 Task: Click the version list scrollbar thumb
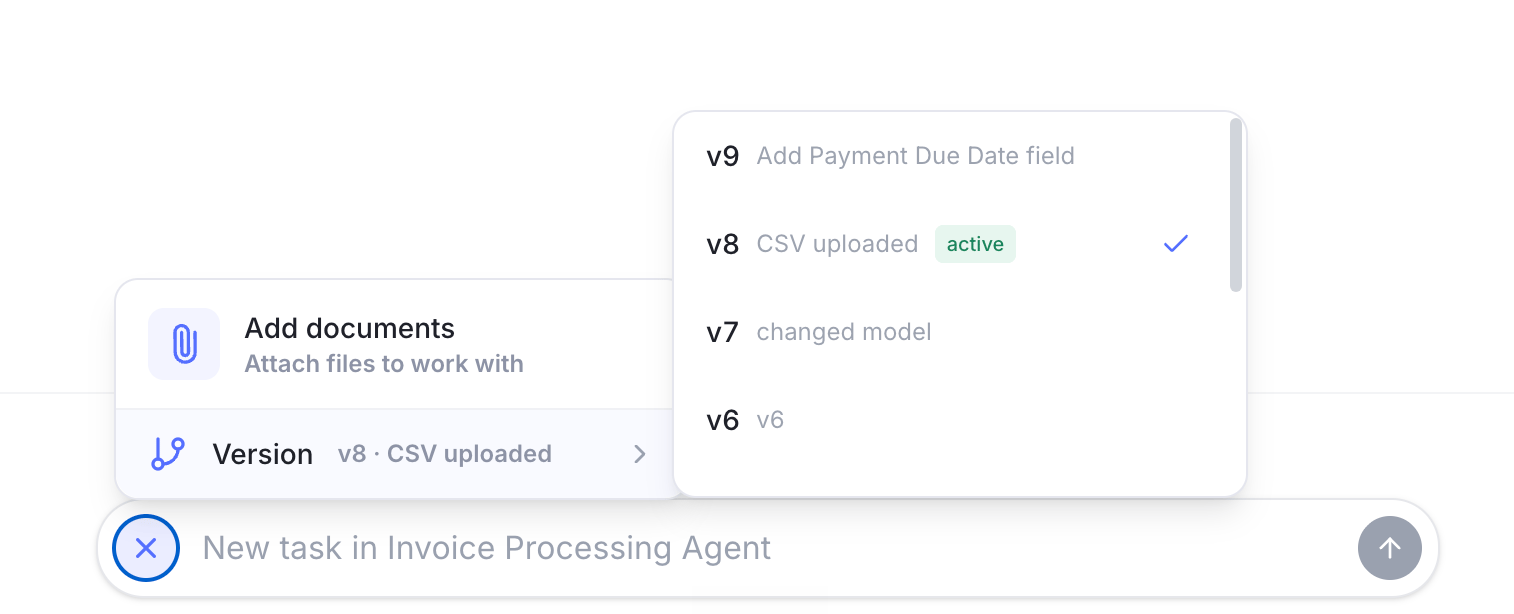1236,205
